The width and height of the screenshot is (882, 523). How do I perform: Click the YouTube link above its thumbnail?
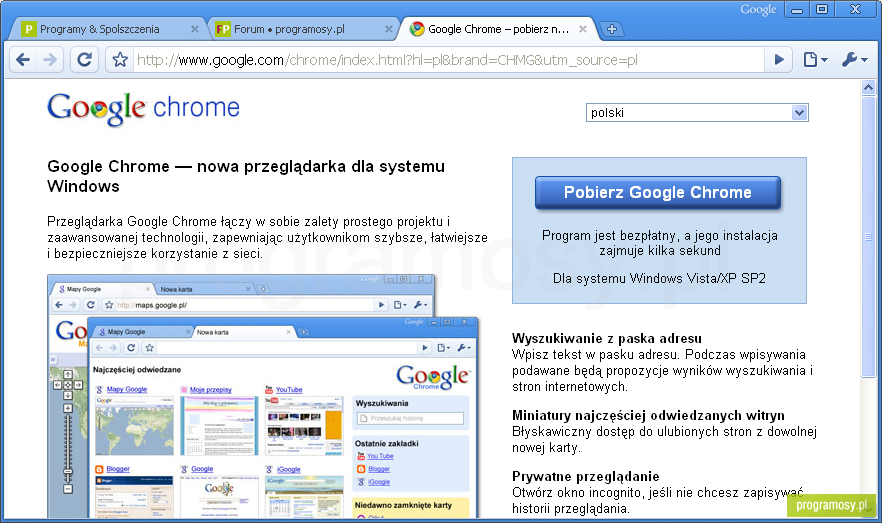(289, 389)
